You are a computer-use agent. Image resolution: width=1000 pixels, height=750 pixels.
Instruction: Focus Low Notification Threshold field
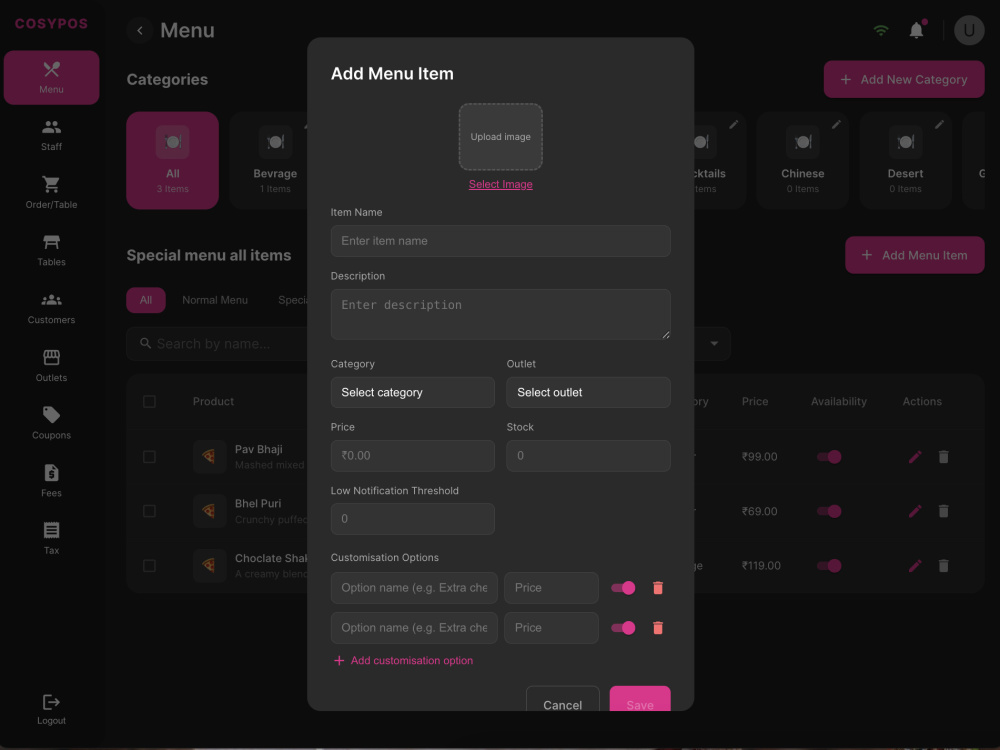click(x=413, y=519)
